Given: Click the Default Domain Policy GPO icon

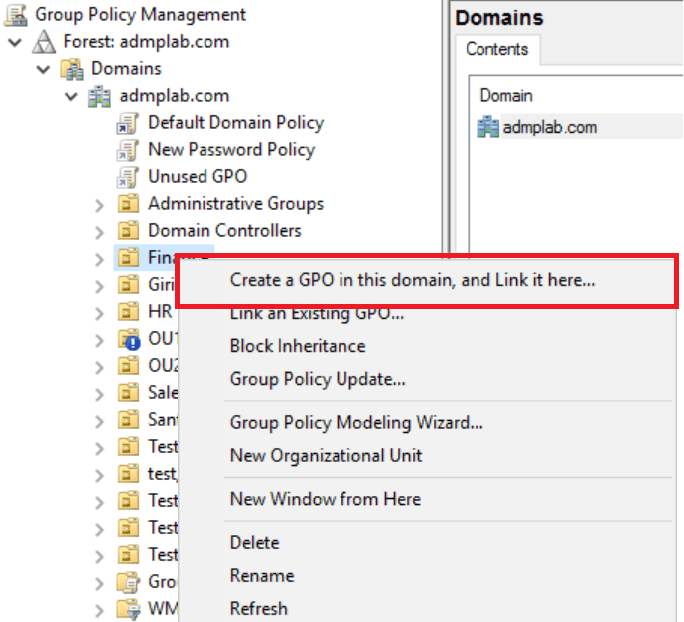Looking at the screenshot, I should (128, 123).
